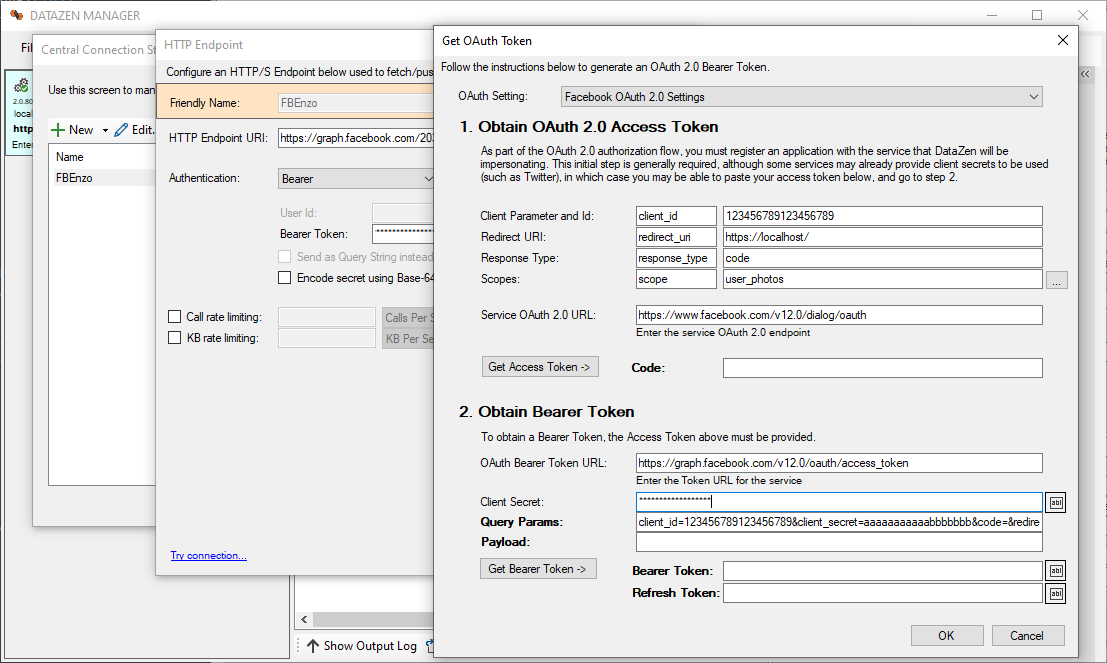
Task: Close the Get OAuth Token dialog
Action: click(1063, 40)
